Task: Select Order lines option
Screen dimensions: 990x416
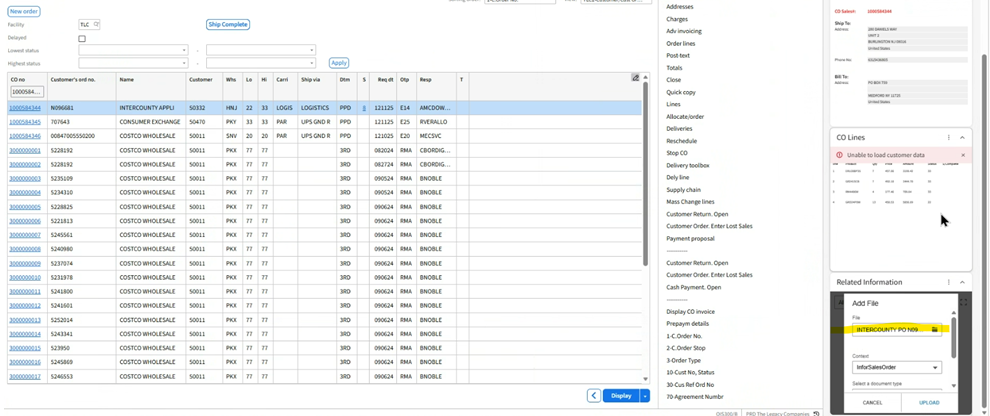Action: pos(681,44)
